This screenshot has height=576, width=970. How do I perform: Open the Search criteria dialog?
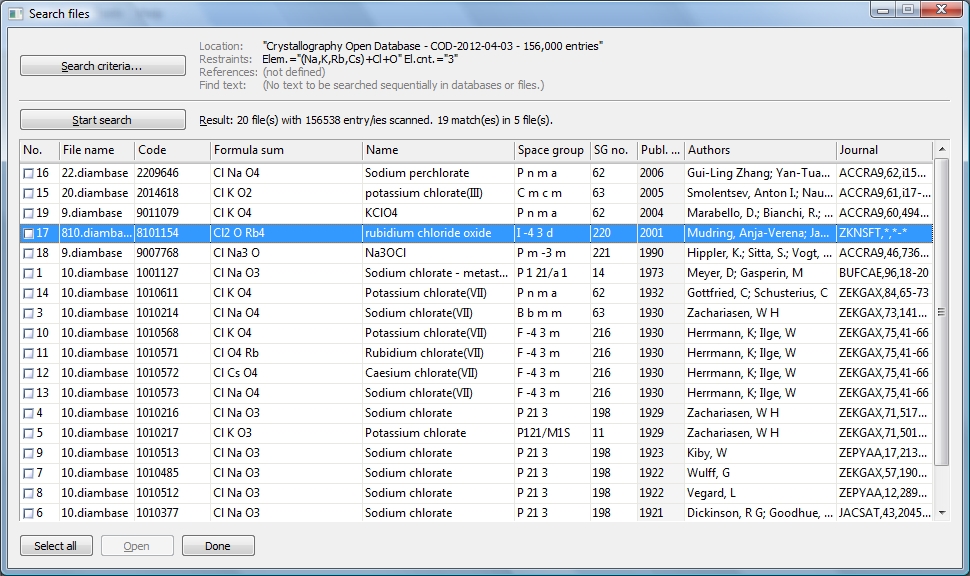pyautogui.click(x=102, y=66)
